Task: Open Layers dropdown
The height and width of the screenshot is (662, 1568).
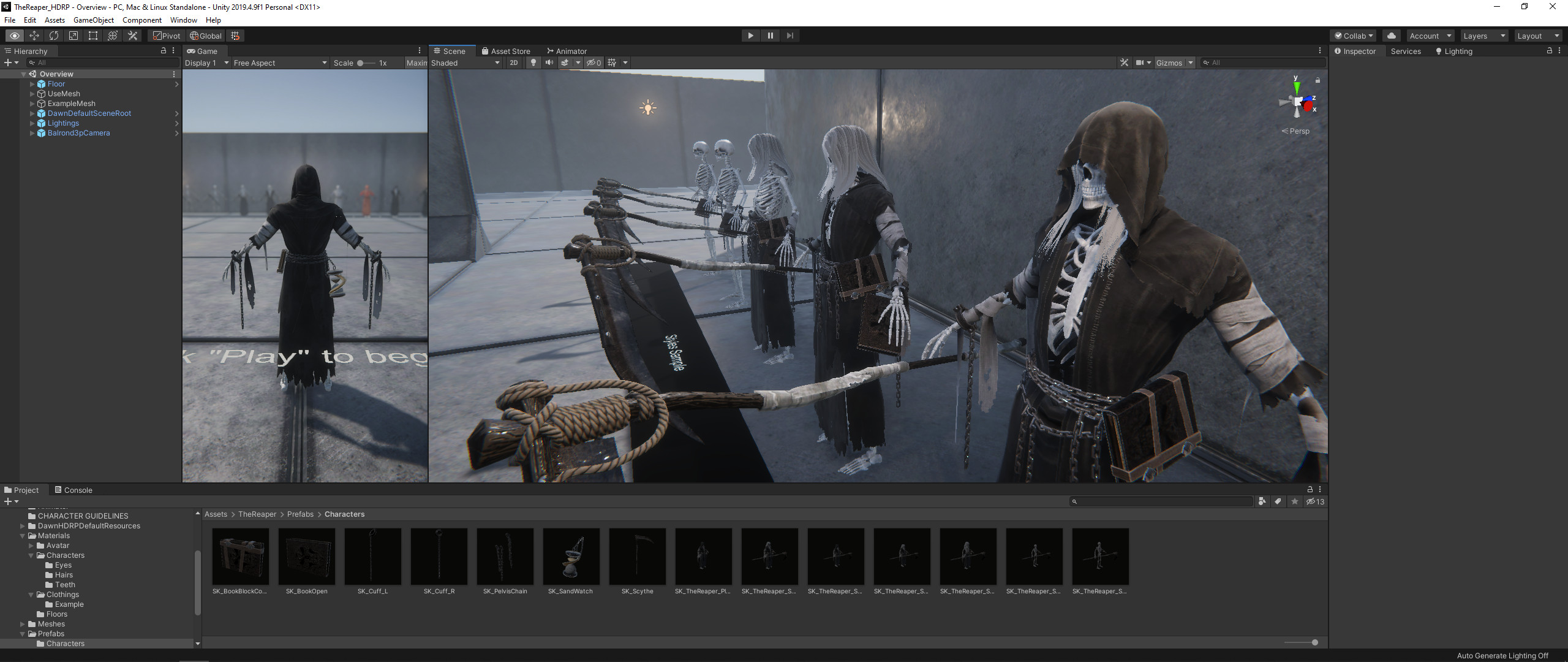Action: 1483,36
